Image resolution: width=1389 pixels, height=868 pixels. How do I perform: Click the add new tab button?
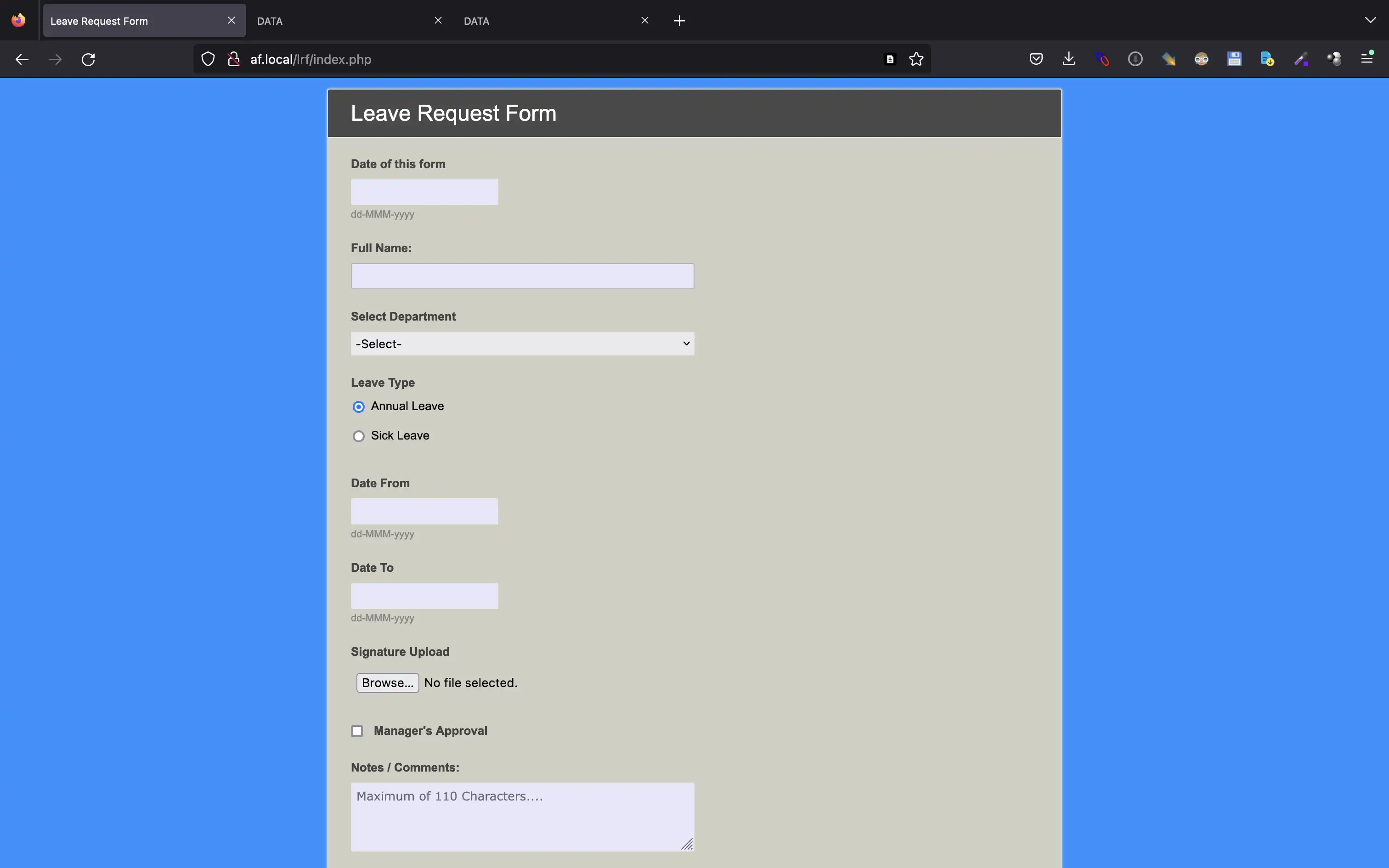coord(679,20)
